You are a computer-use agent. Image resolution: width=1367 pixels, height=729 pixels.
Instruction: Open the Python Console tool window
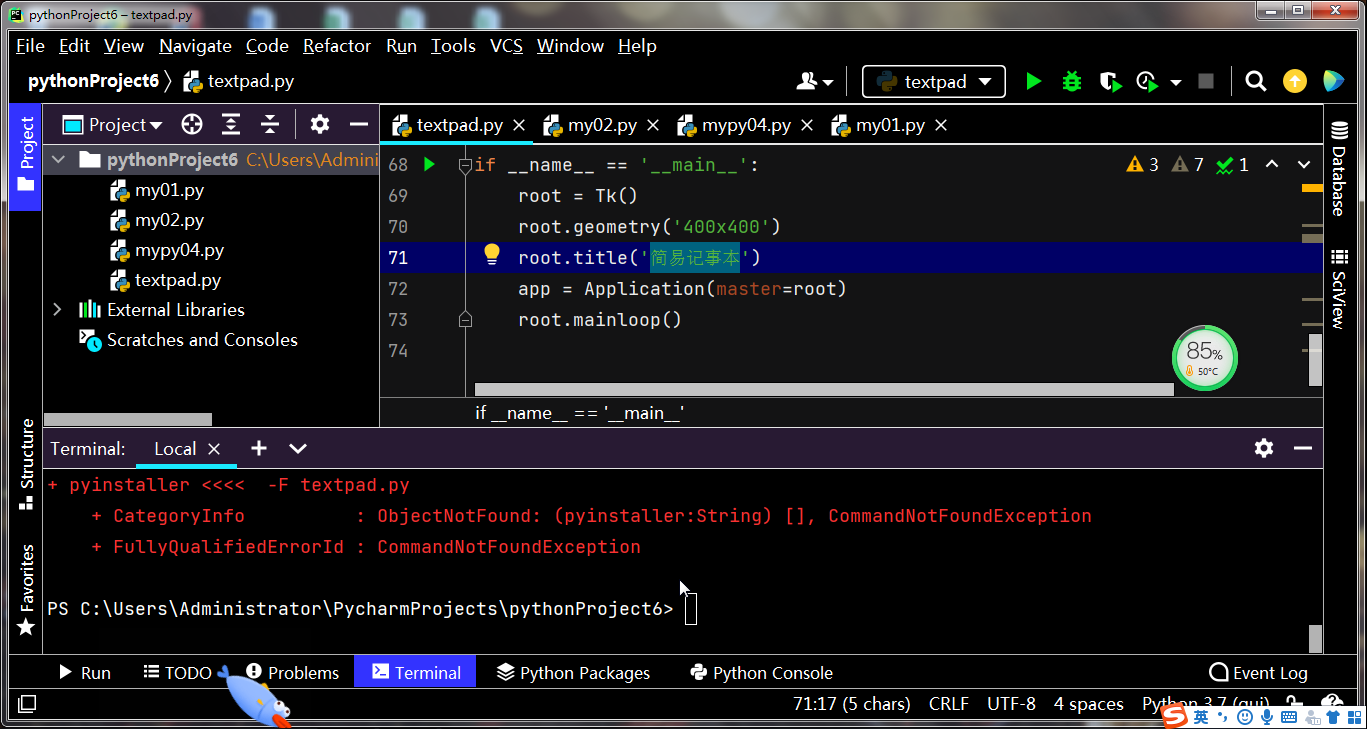click(762, 673)
